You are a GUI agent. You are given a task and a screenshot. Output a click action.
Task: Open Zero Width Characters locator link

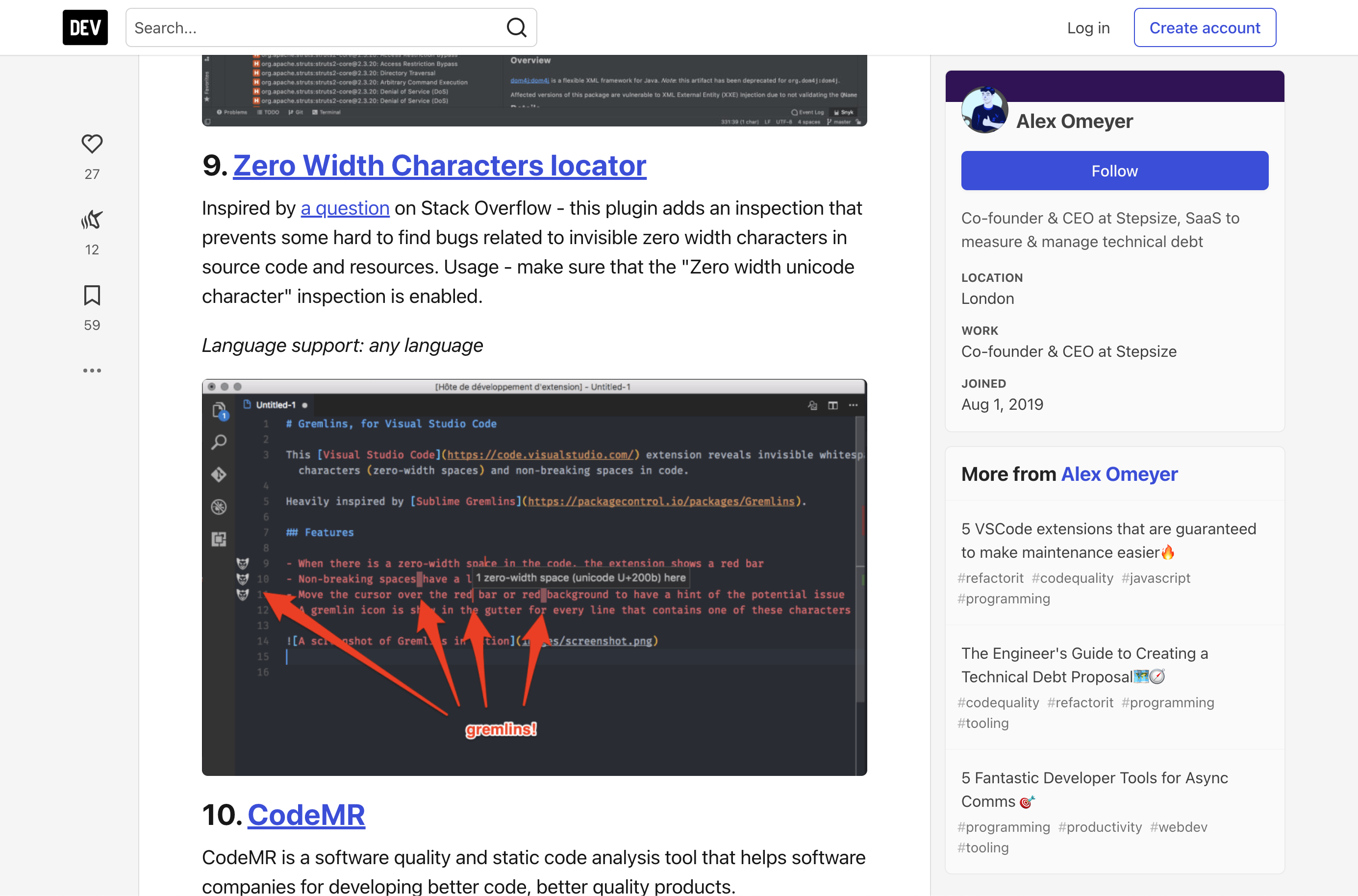[439, 166]
